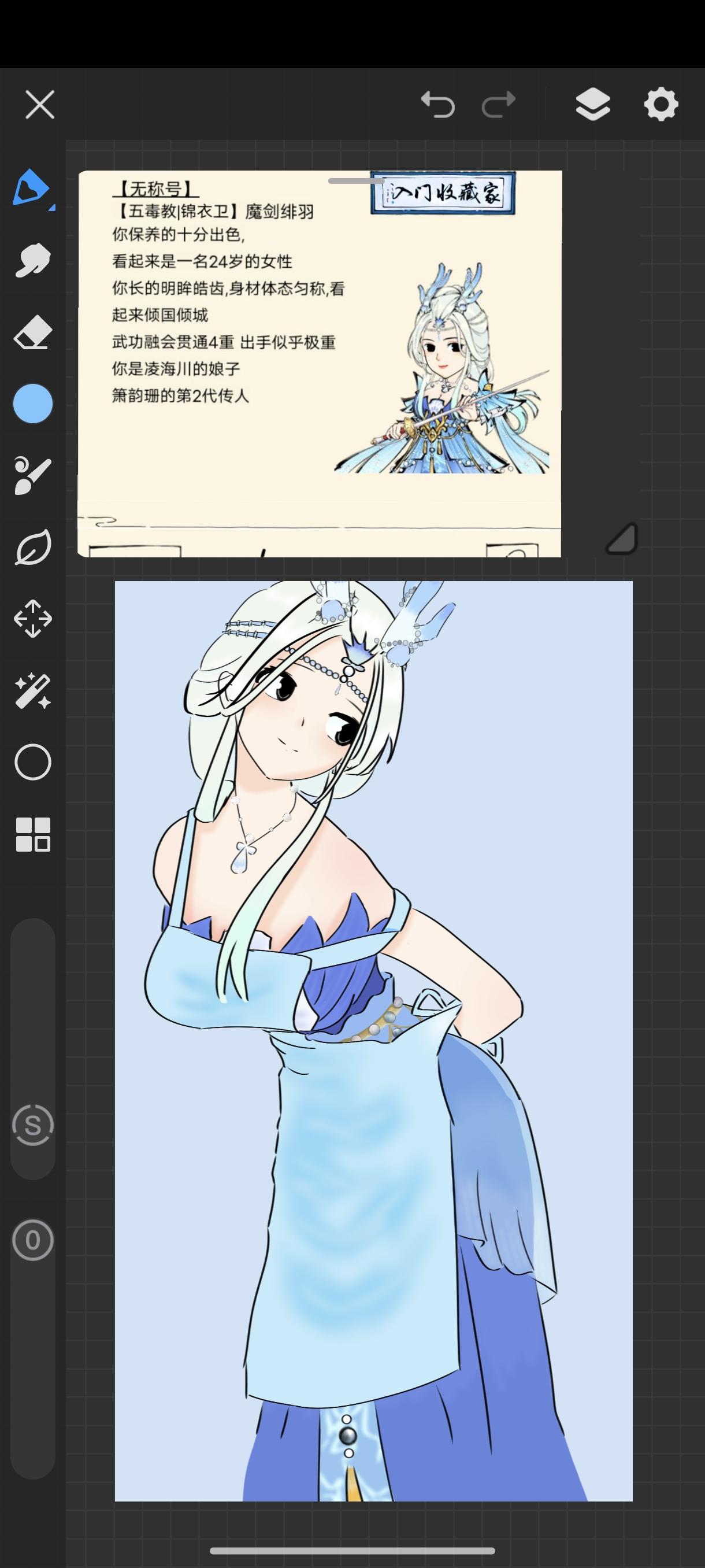
Task: Tap the 你是凌海川的娘子 line
Action: [176, 369]
